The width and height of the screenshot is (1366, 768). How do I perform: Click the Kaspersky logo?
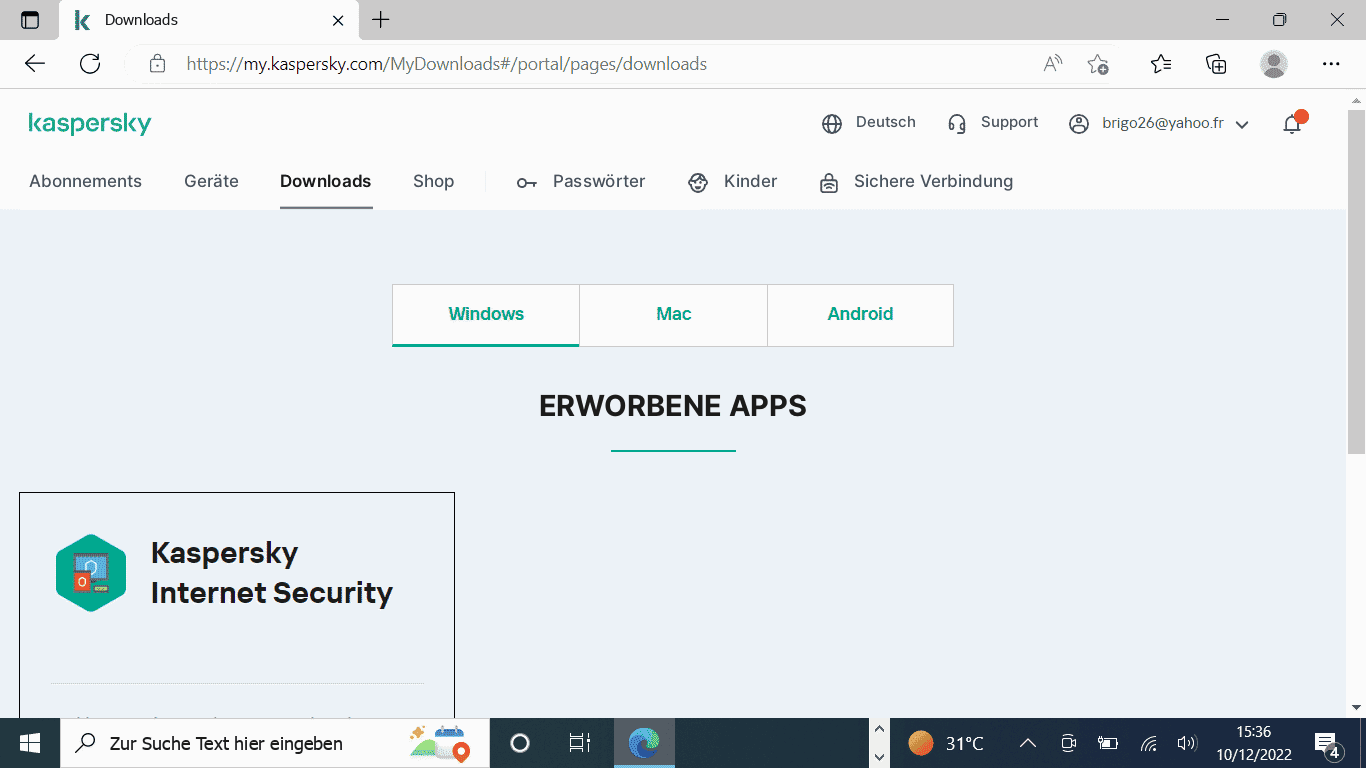point(90,124)
